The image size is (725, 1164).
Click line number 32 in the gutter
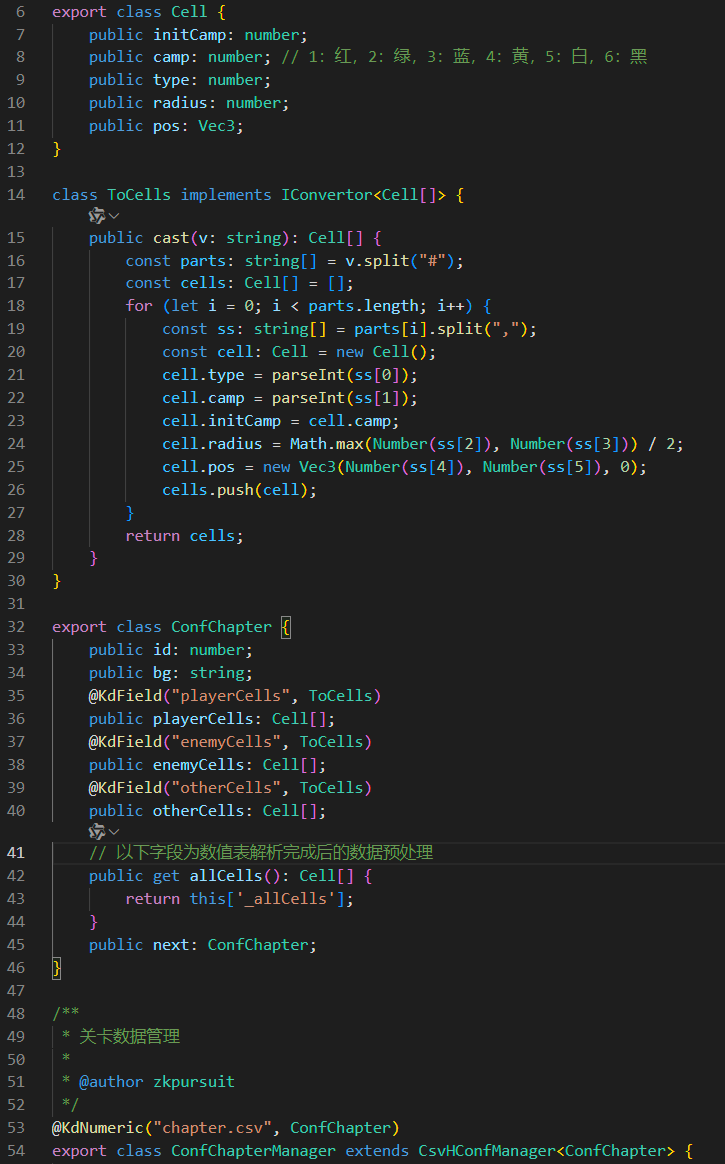pos(16,627)
